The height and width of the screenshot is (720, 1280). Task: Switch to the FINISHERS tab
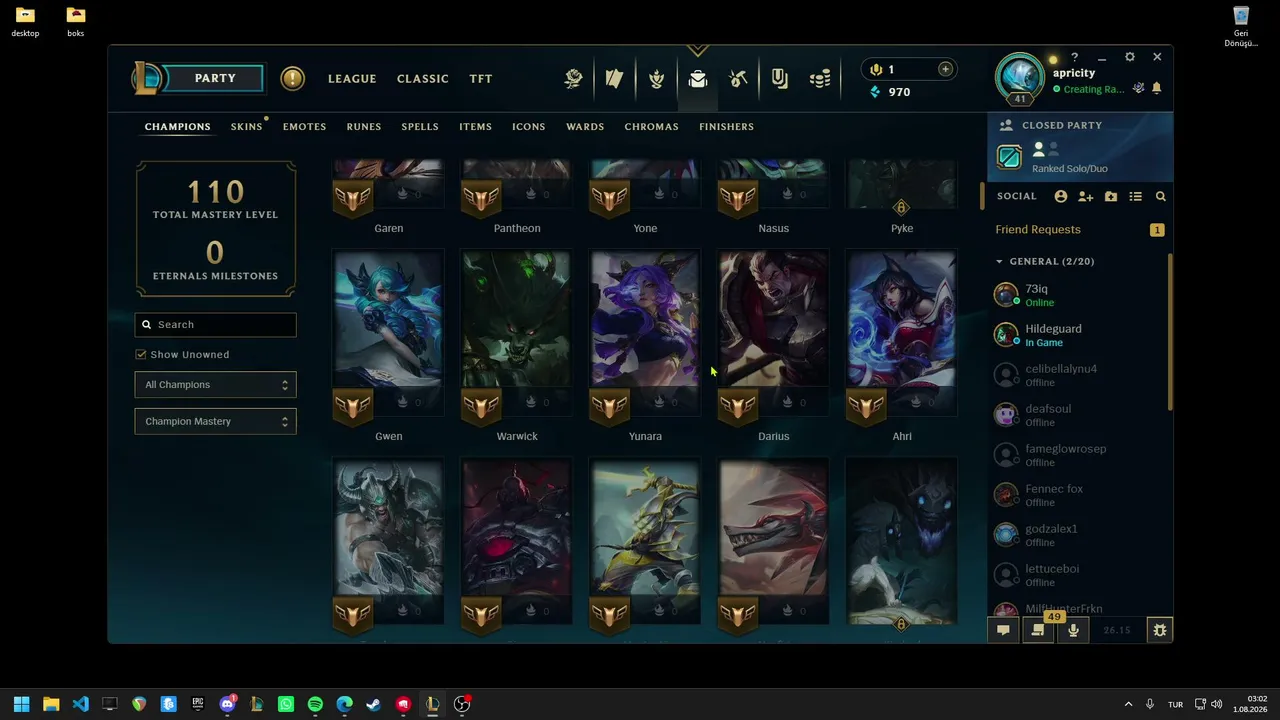point(727,127)
